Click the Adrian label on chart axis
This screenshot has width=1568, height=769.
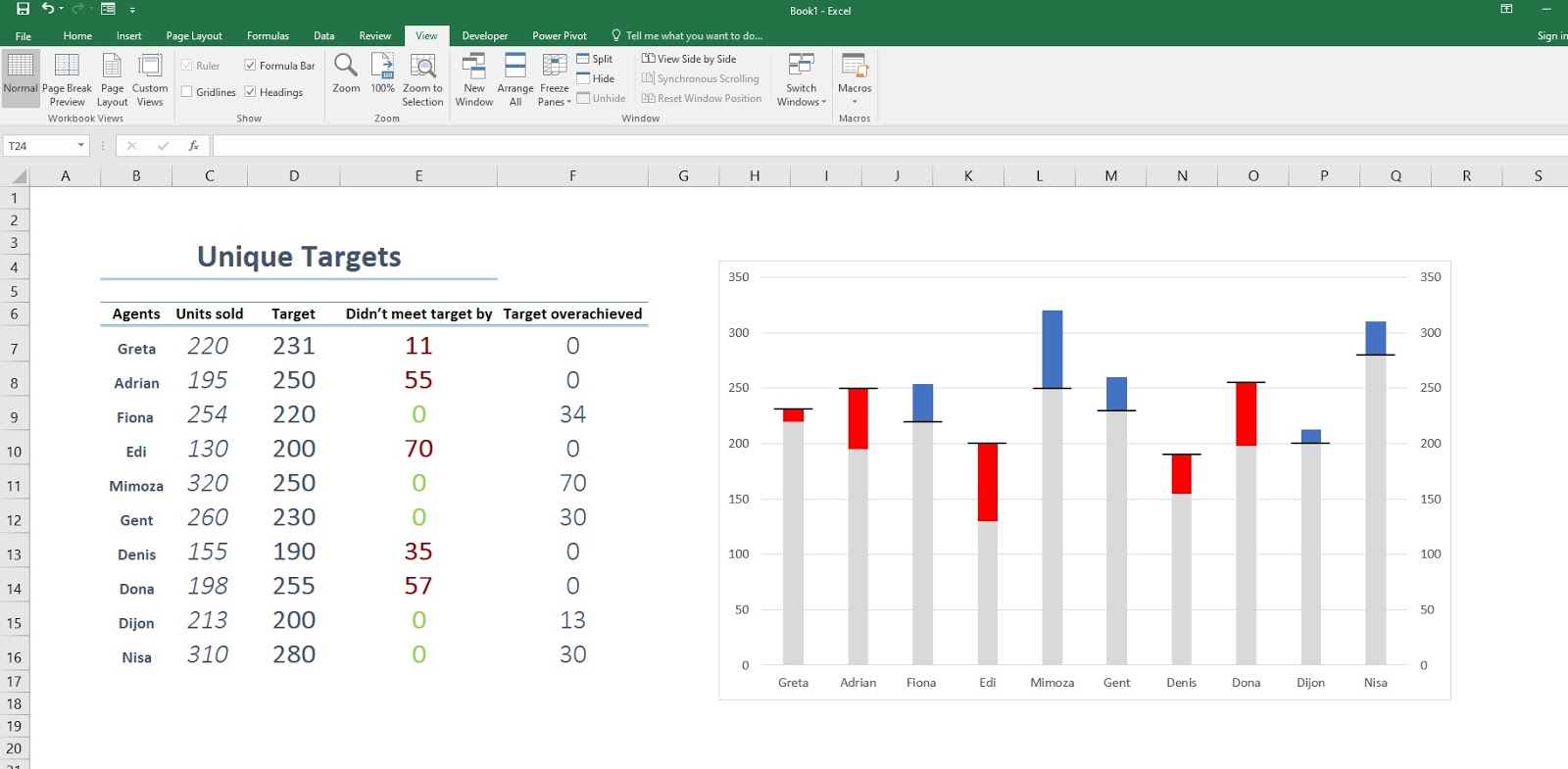pos(857,683)
